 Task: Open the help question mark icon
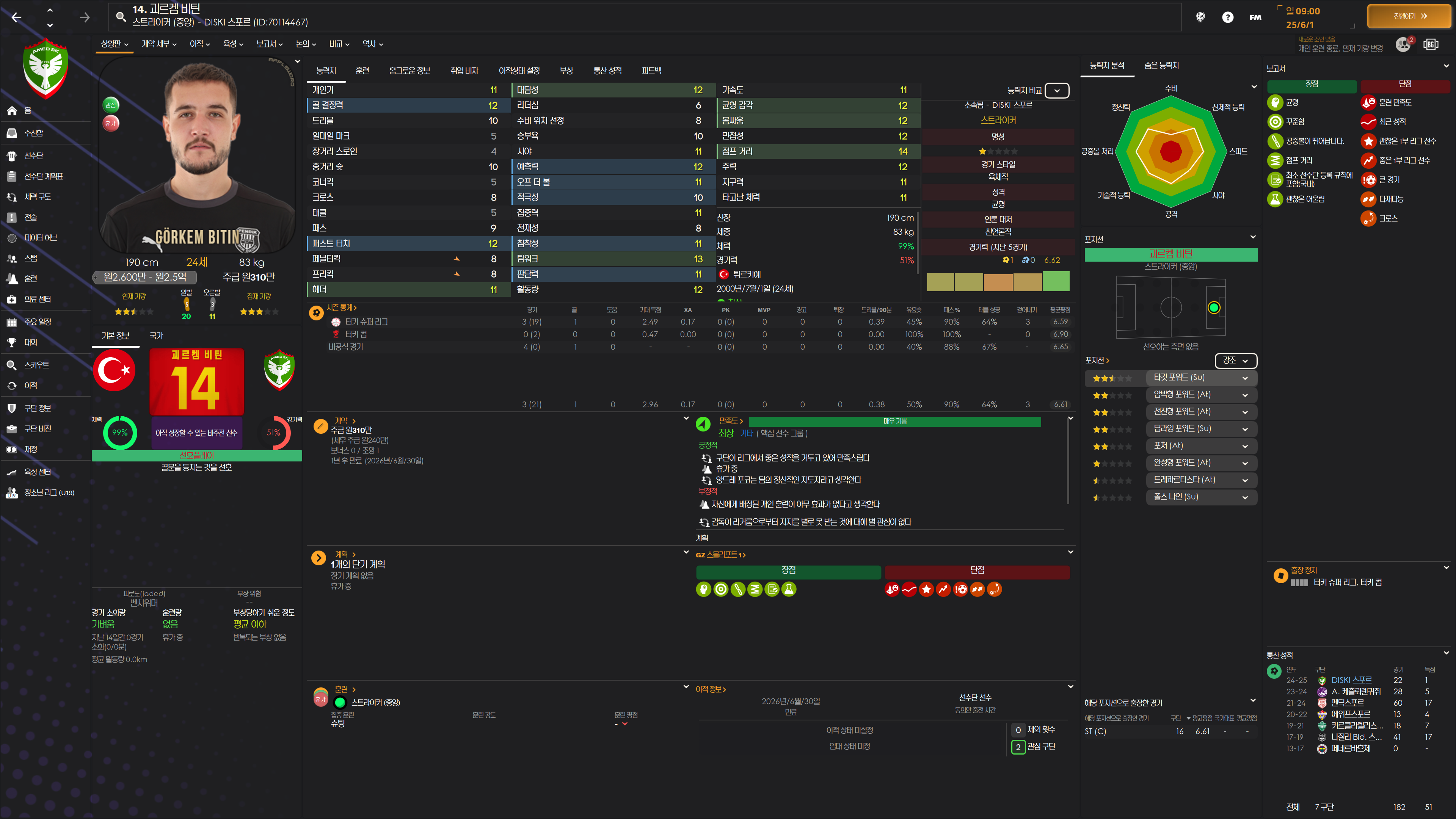(1227, 17)
